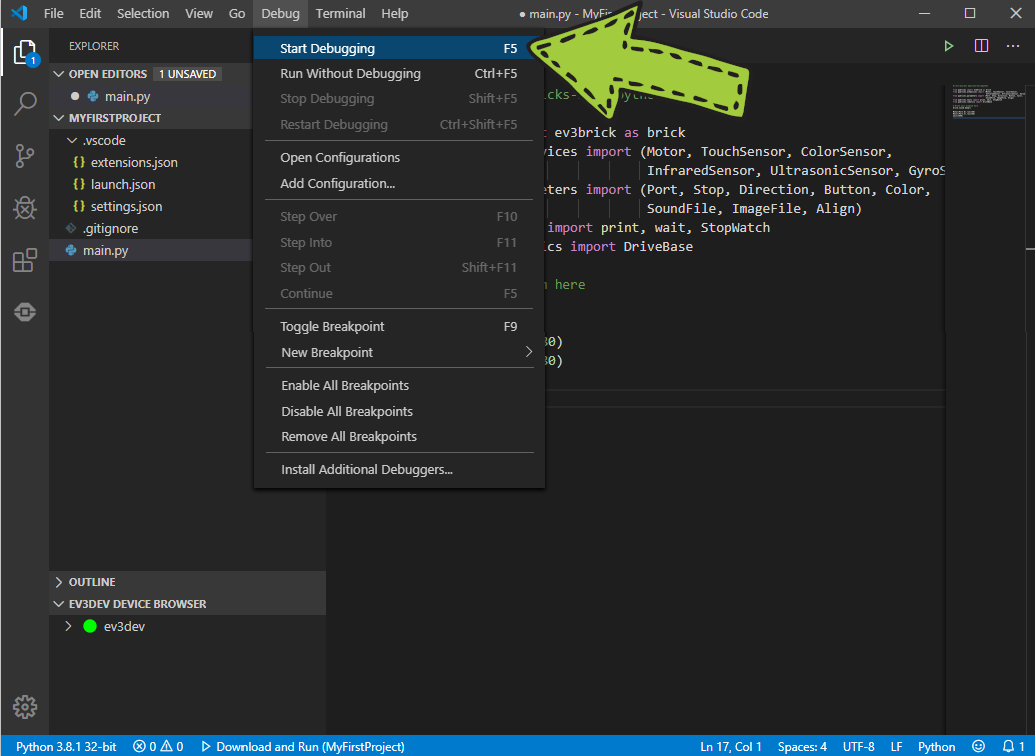1035x756 pixels.
Task: Collapse the EV3DEV Device Browser section
Action: click(59, 604)
